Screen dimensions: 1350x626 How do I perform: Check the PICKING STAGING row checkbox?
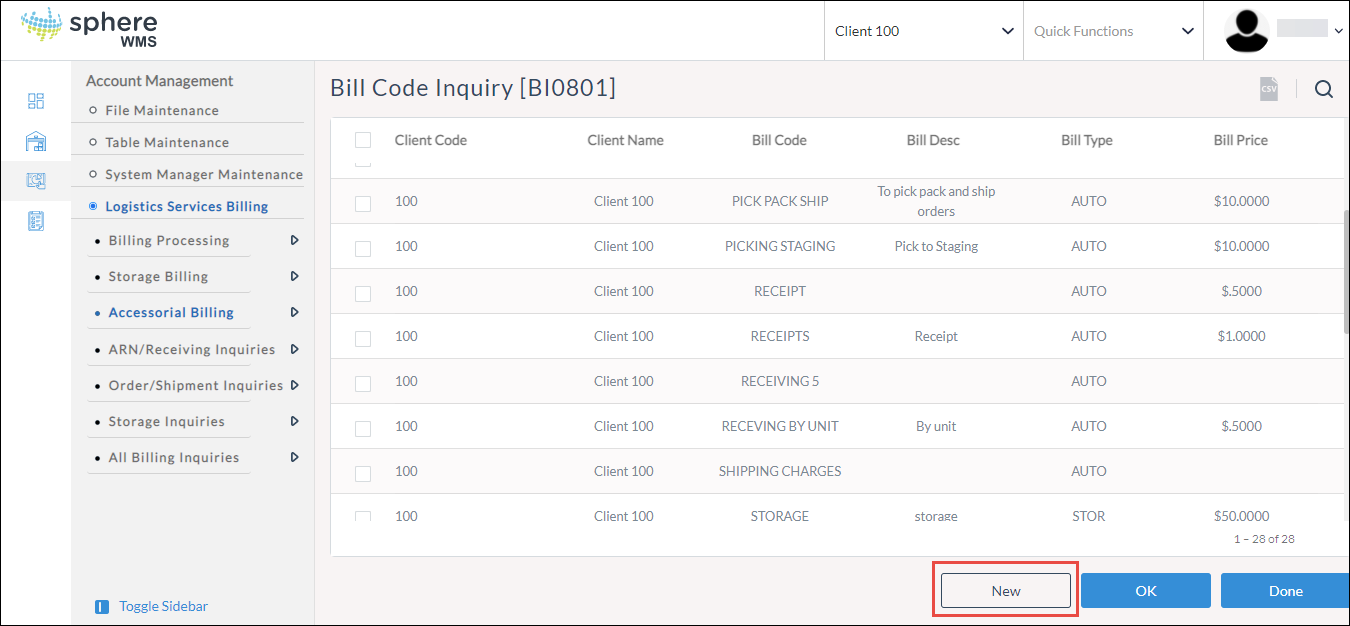pos(363,248)
